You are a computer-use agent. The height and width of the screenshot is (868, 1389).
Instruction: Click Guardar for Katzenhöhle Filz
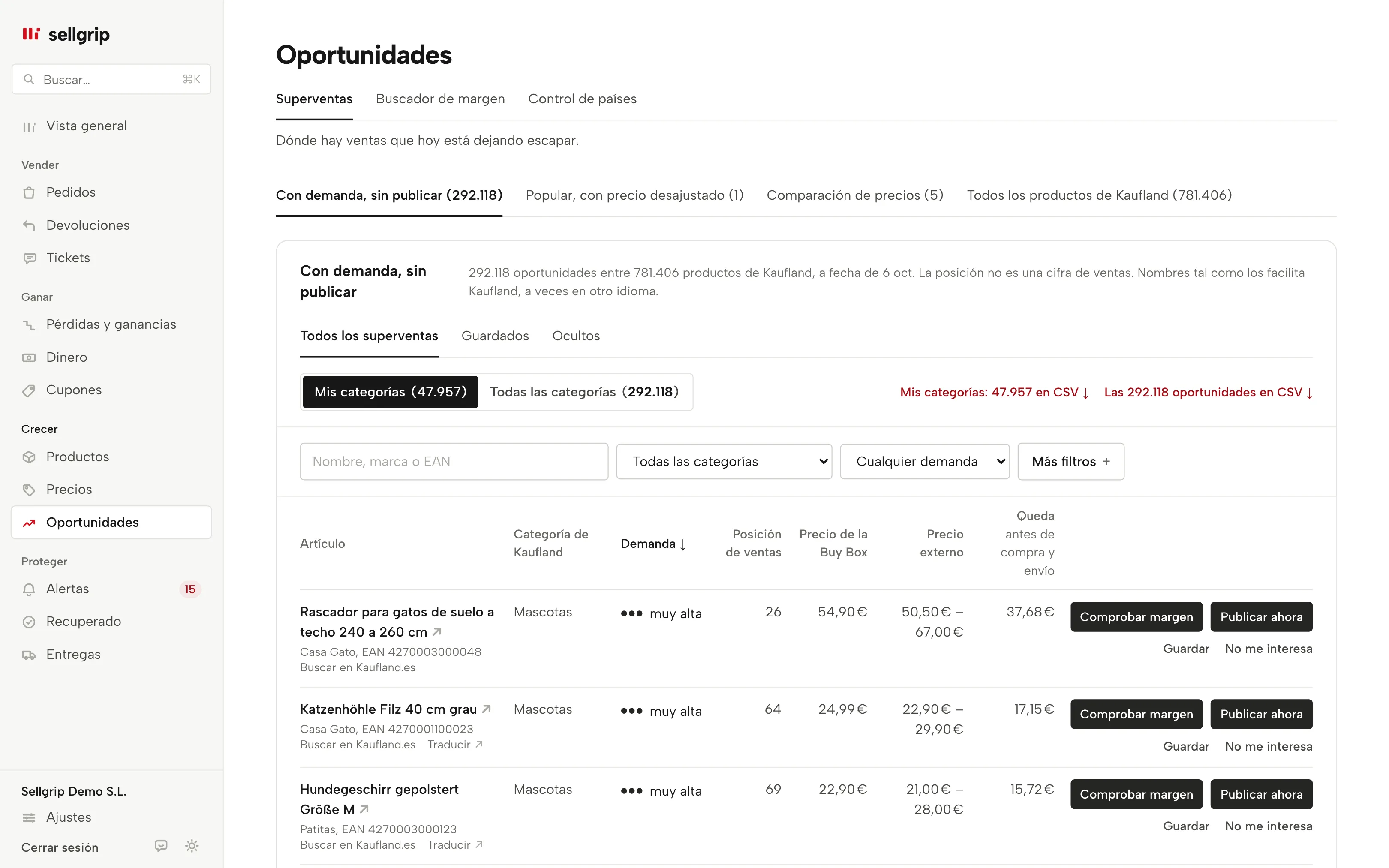1186,746
